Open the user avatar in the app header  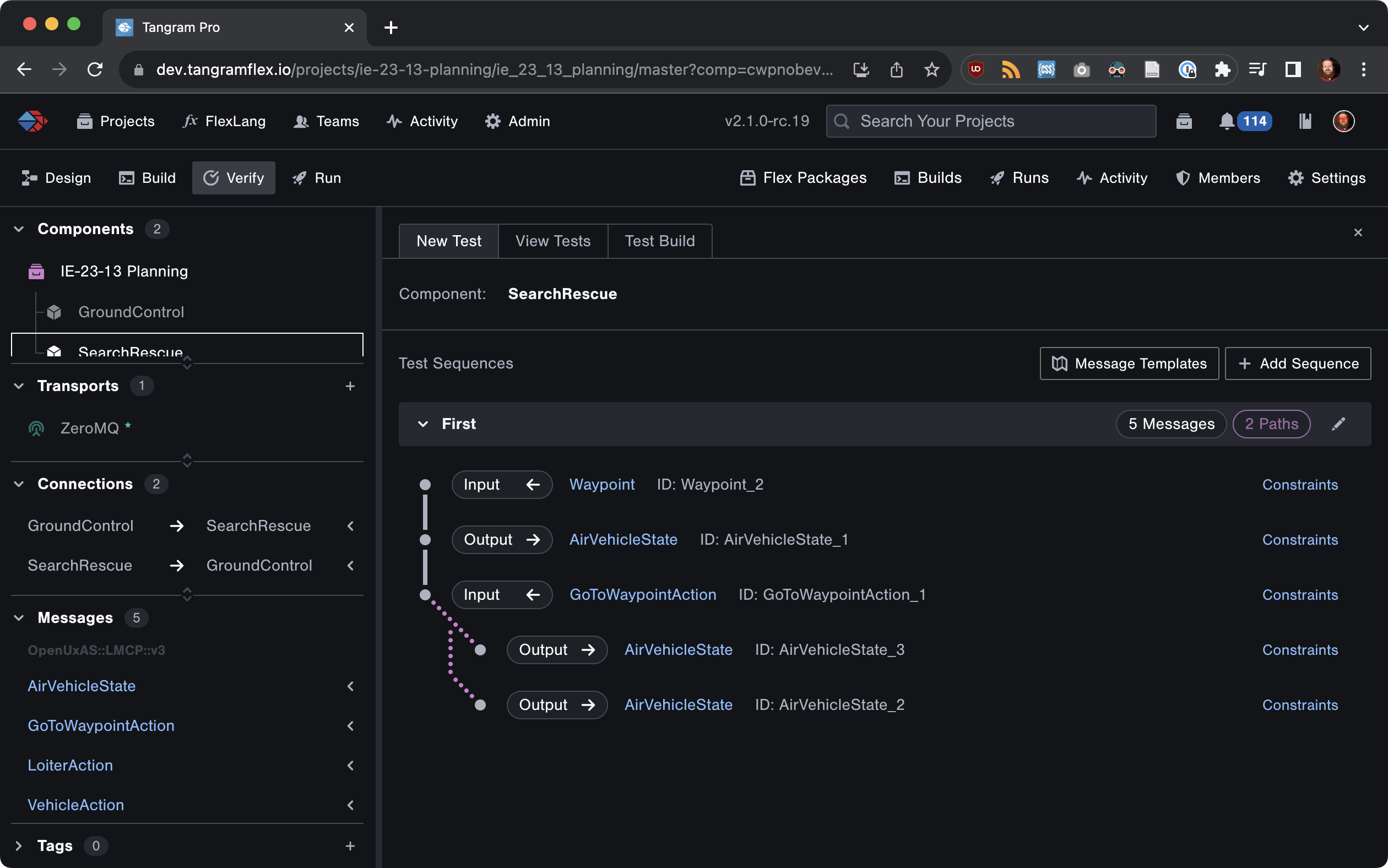(x=1343, y=121)
